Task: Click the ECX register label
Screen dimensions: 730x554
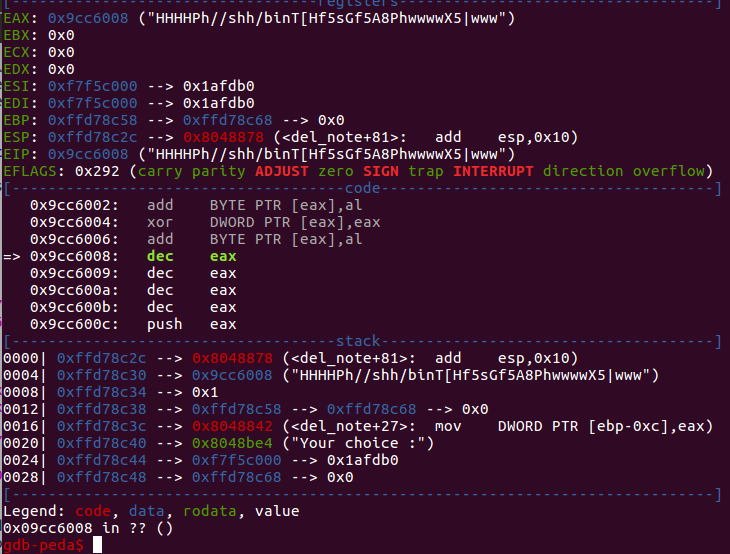Action: click(x=17, y=53)
